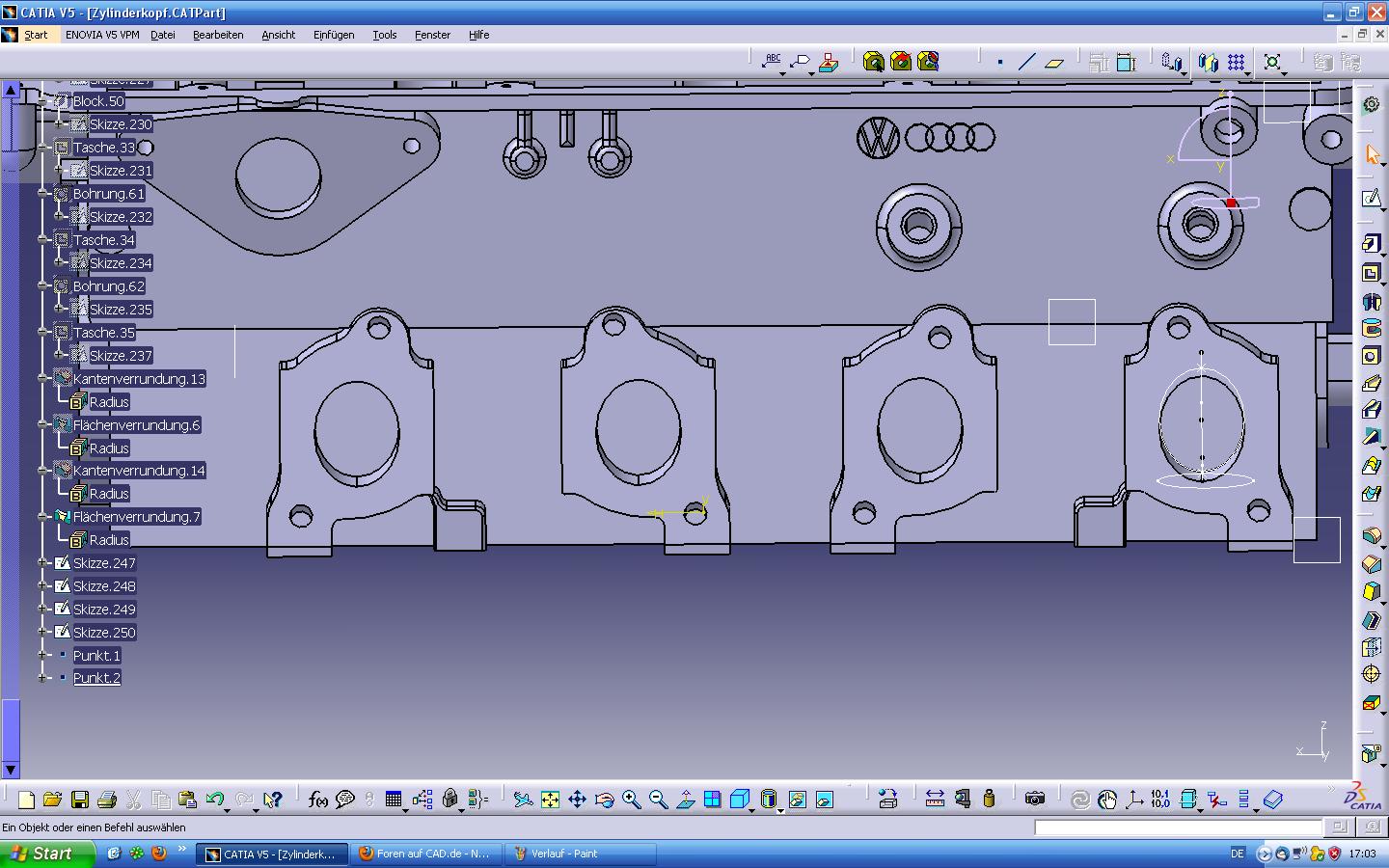The height and width of the screenshot is (868, 1389).
Task: Click the selection arrow tool
Action: (1372, 154)
